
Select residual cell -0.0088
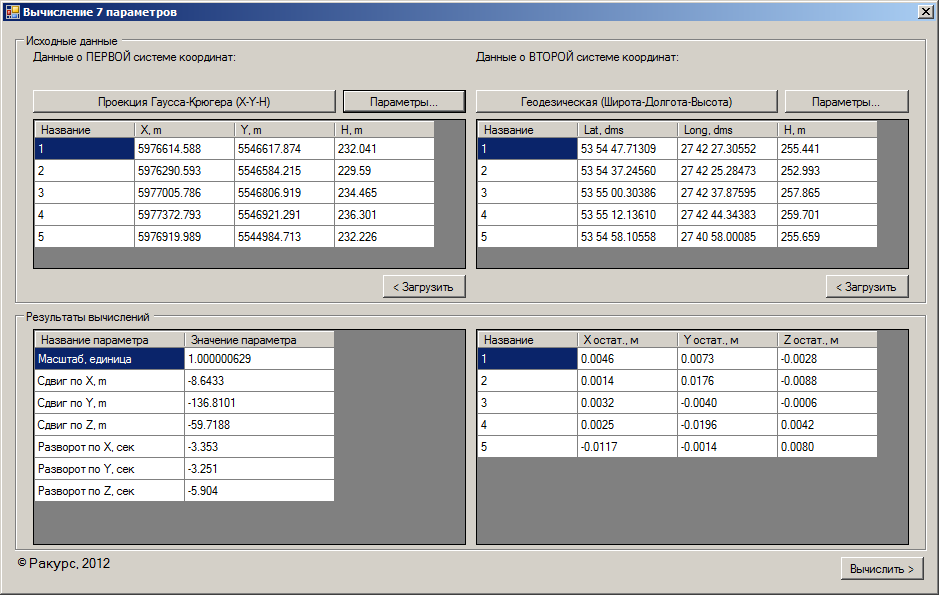click(x=828, y=381)
